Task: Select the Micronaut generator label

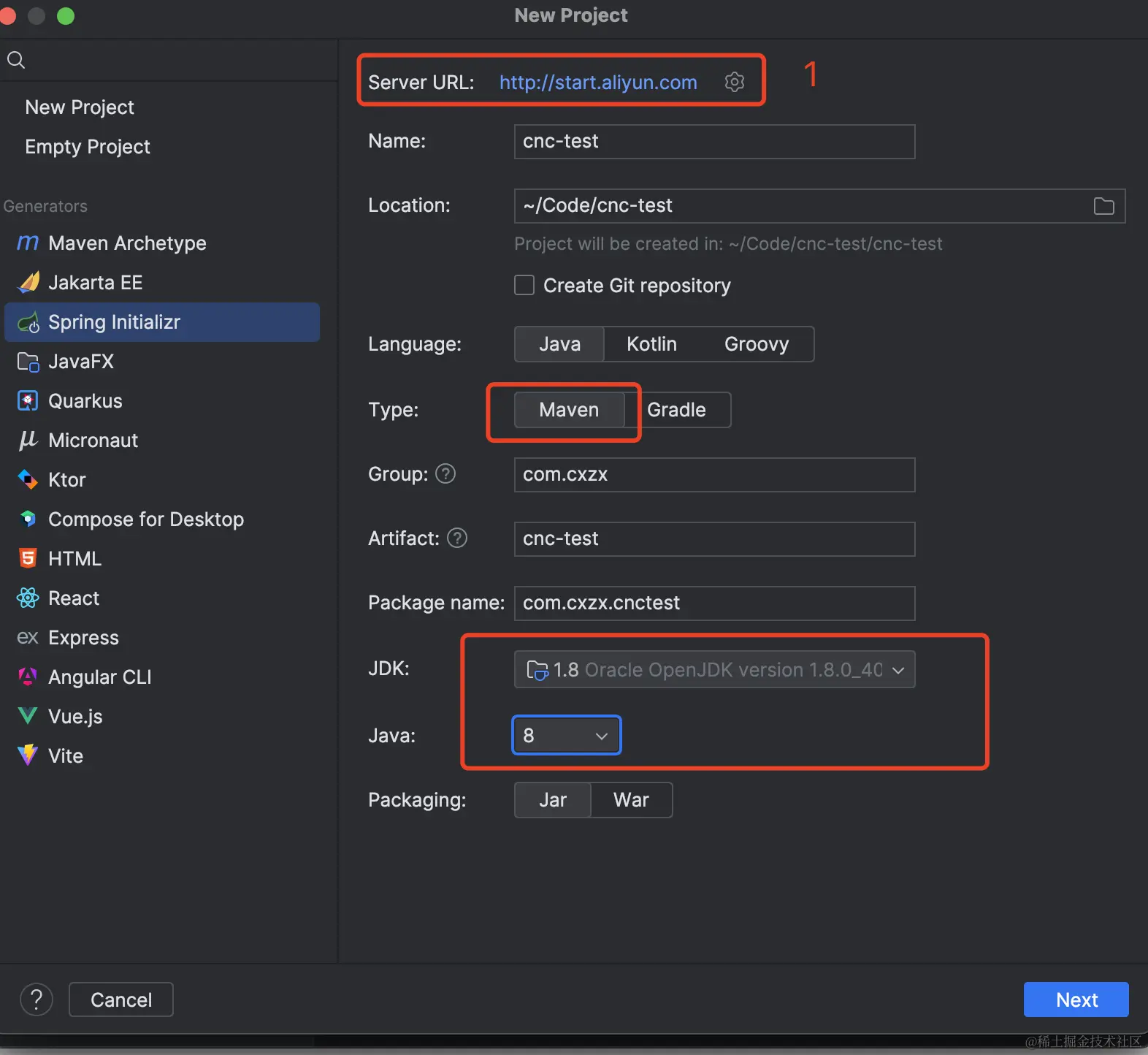Action: 93,441
